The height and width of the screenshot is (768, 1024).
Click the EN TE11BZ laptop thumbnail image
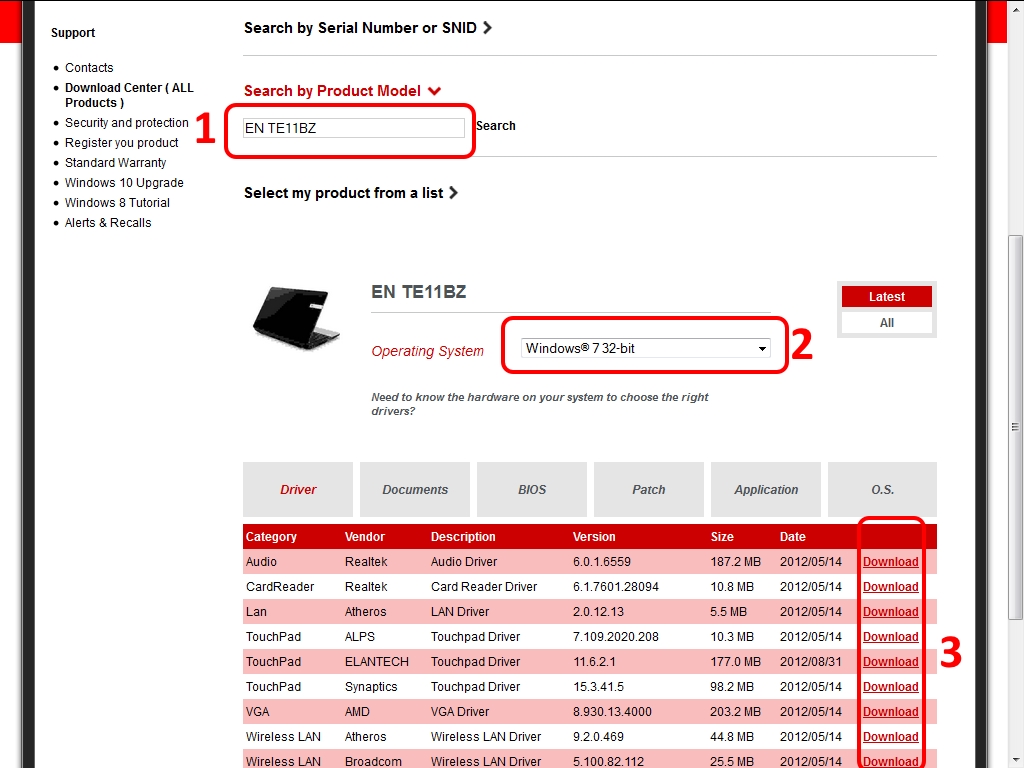click(296, 317)
